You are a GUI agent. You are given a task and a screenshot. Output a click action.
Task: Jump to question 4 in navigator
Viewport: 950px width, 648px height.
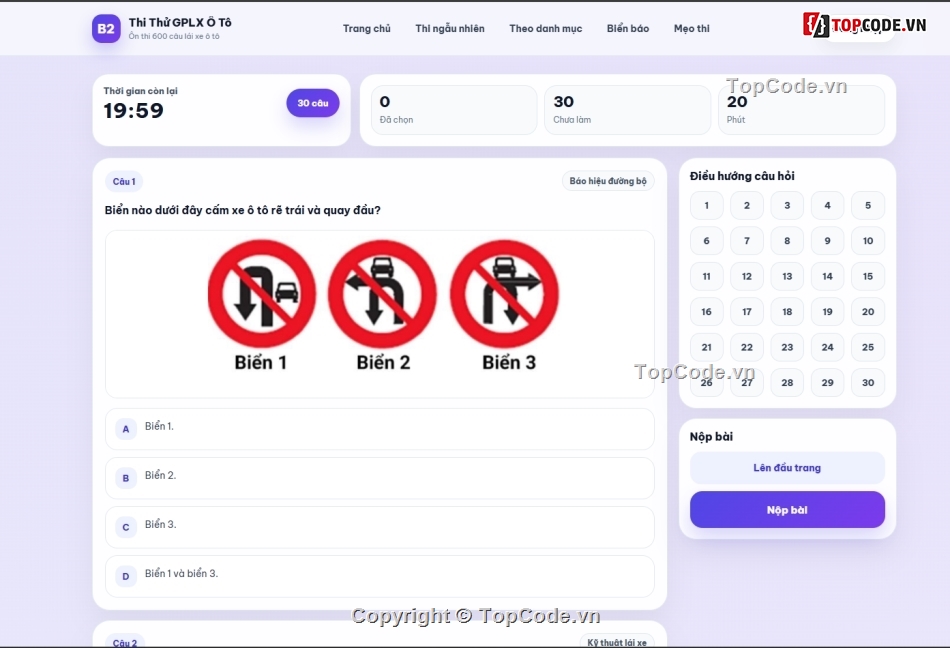[x=828, y=205]
